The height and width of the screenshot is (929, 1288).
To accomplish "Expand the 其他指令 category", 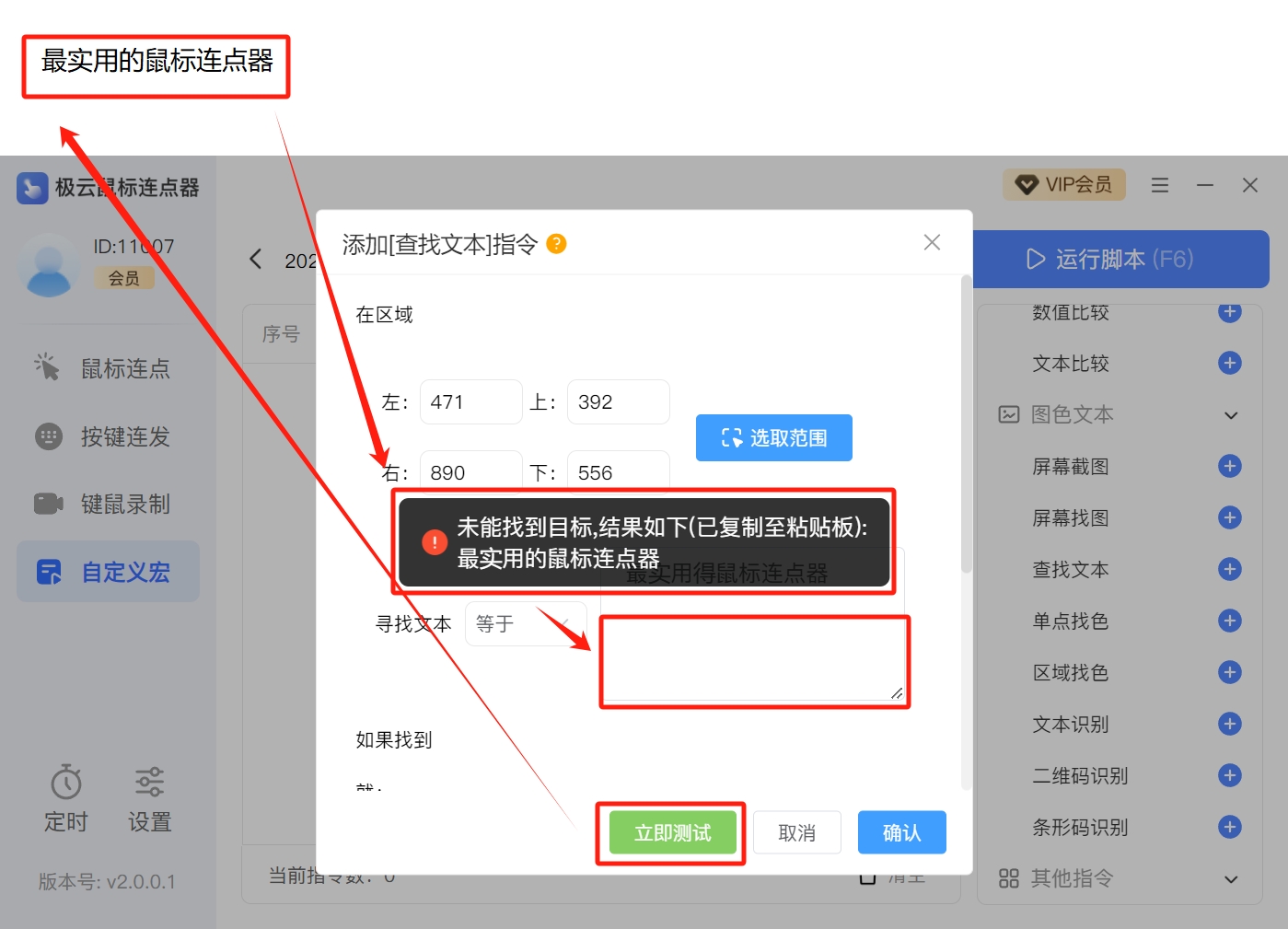I will (x=1230, y=878).
